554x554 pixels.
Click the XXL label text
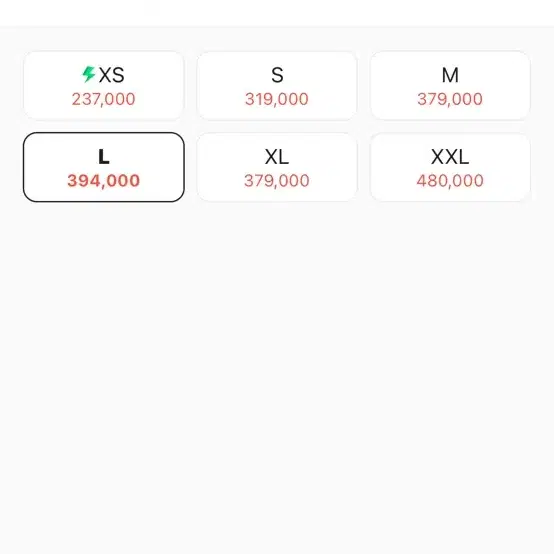point(450,157)
